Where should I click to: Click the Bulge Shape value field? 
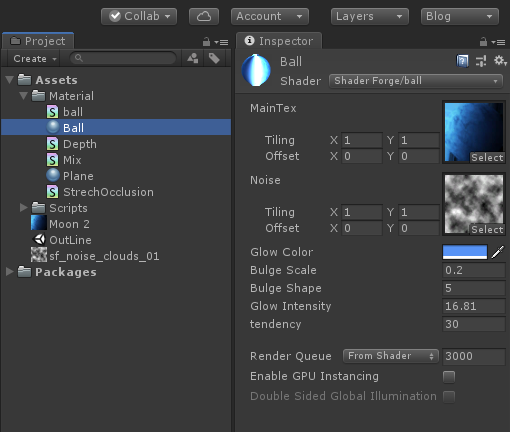(x=474, y=288)
